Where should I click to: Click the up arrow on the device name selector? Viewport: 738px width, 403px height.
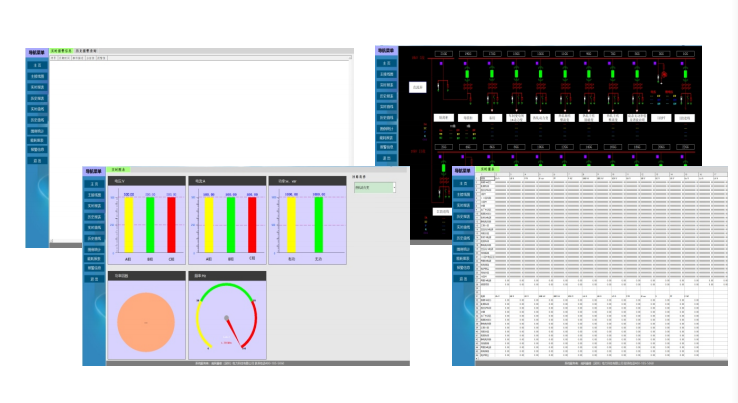tap(395, 184)
